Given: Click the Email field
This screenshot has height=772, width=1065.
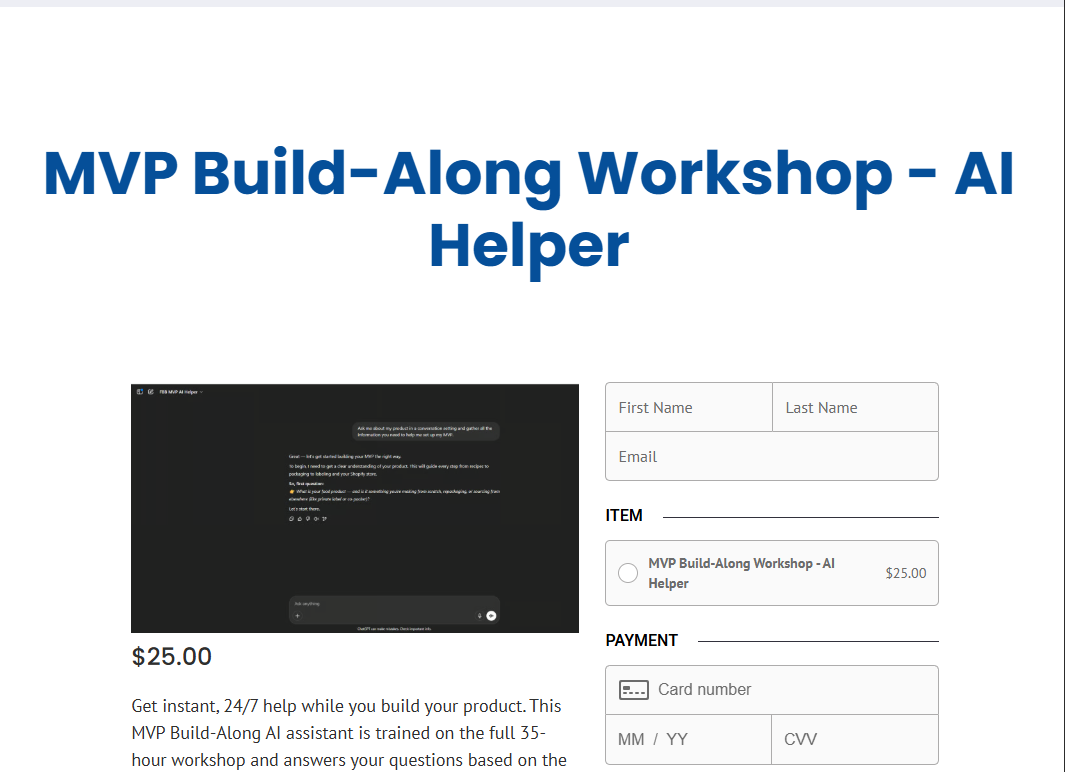Looking at the screenshot, I should coord(771,456).
